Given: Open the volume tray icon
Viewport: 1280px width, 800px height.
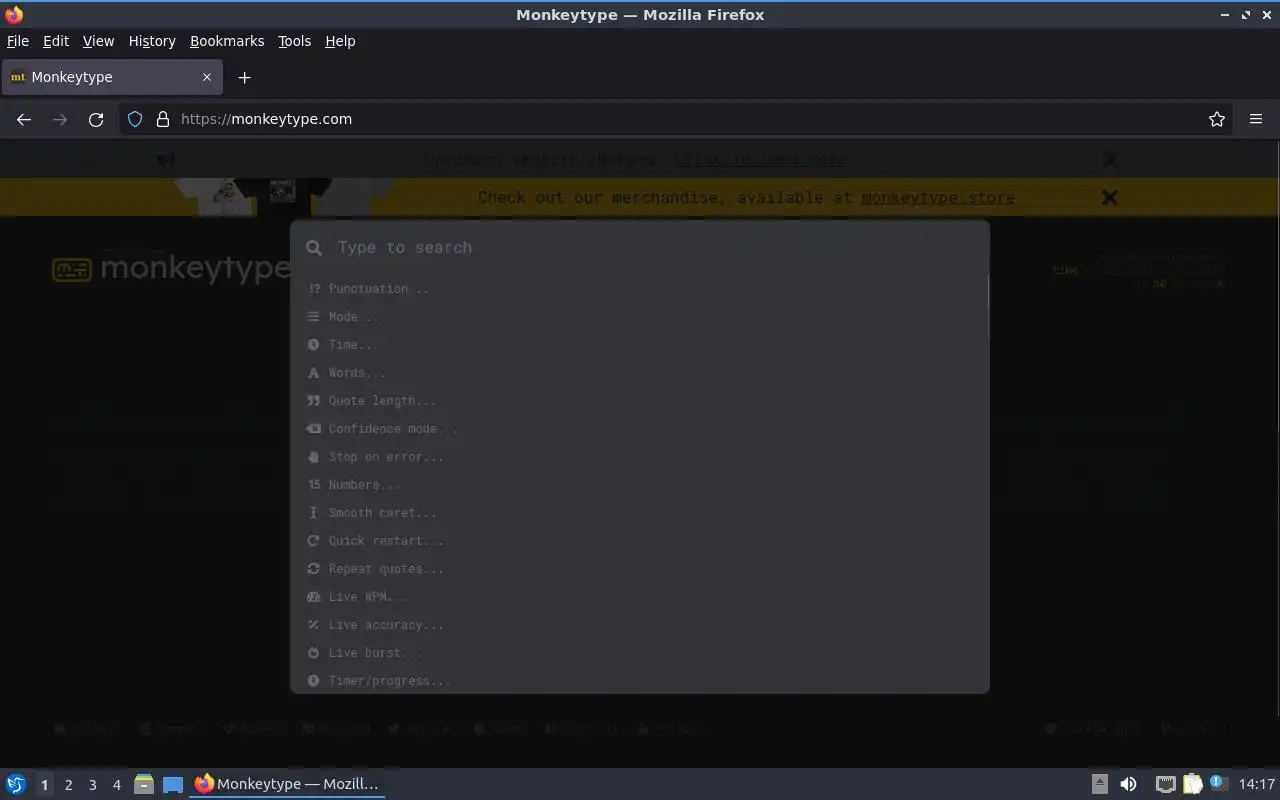Looking at the screenshot, I should (1128, 784).
